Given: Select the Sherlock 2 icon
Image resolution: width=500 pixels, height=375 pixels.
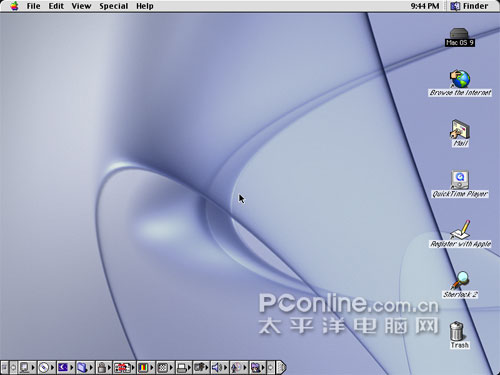Looking at the screenshot, I should click(x=460, y=285).
